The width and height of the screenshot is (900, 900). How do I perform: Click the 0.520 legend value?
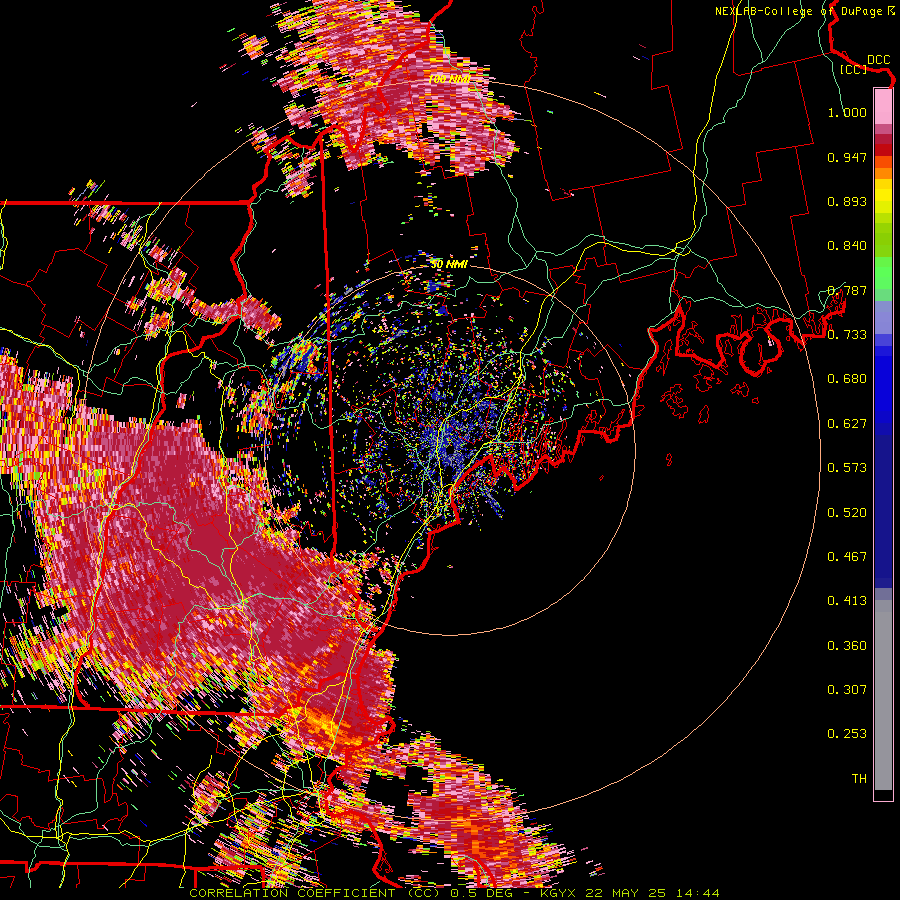coord(847,513)
